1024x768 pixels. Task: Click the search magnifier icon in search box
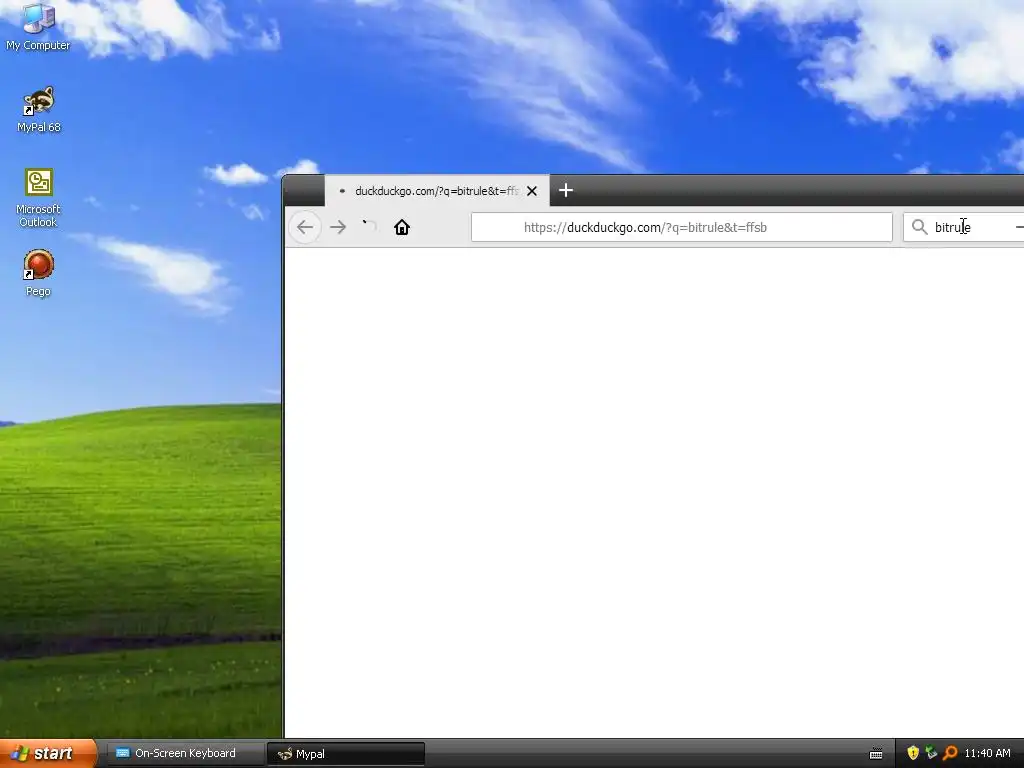(920, 227)
